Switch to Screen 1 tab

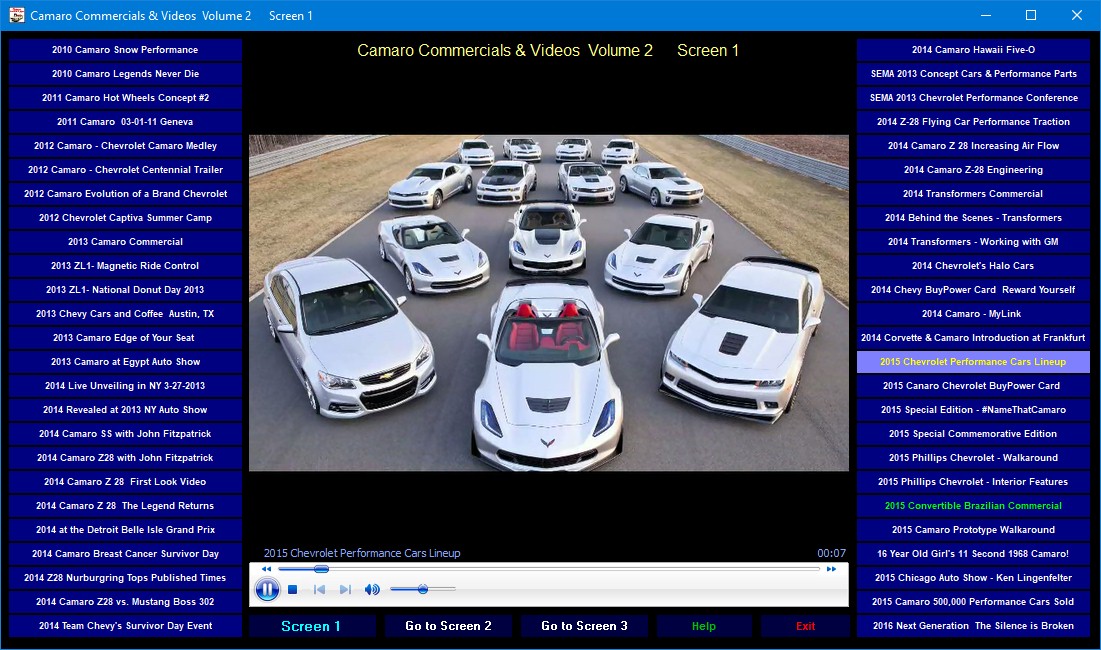[x=311, y=626]
